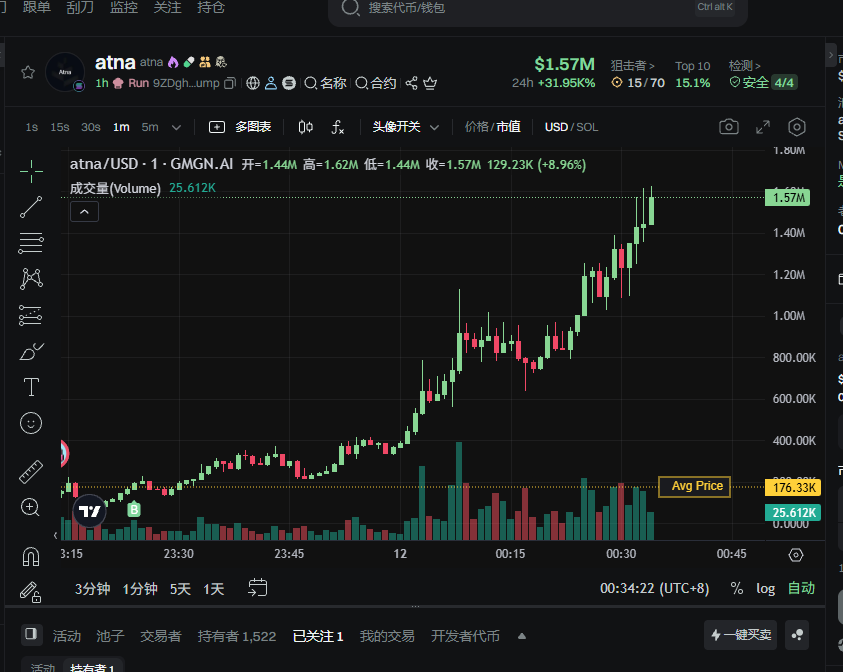Take a chart snapshot with camera icon
The image size is (843, 672).
[729, 127]
